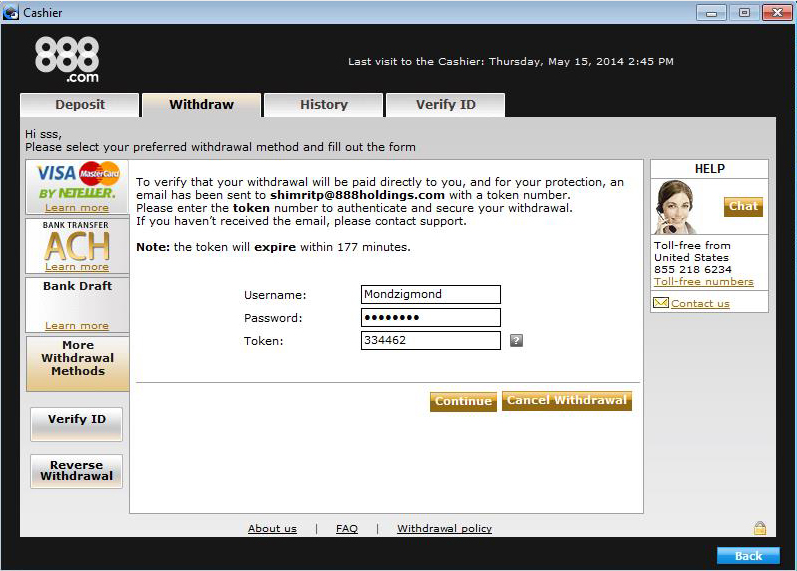The height and width of the screenshot is (571, 797).
Task: Open the History tab
Action: [x=324, y=105]
